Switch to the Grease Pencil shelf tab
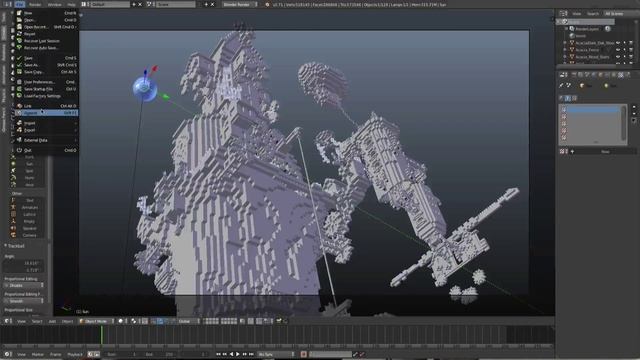640x360 pixels. pyautogui.click(x=4, y=120)
